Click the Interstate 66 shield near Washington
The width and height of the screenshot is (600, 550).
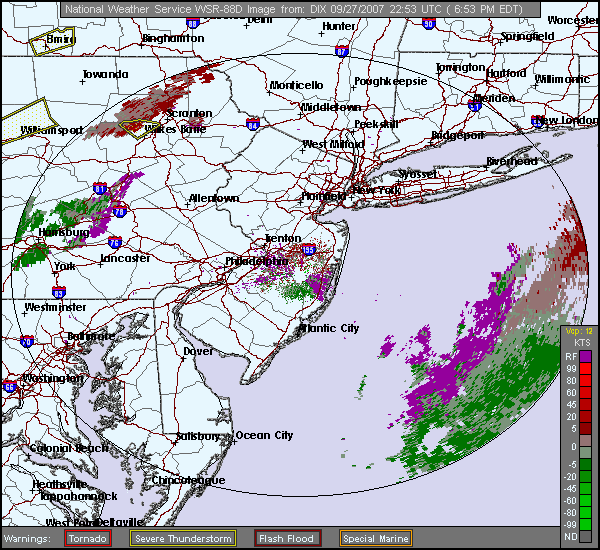[x=10, y=386]
